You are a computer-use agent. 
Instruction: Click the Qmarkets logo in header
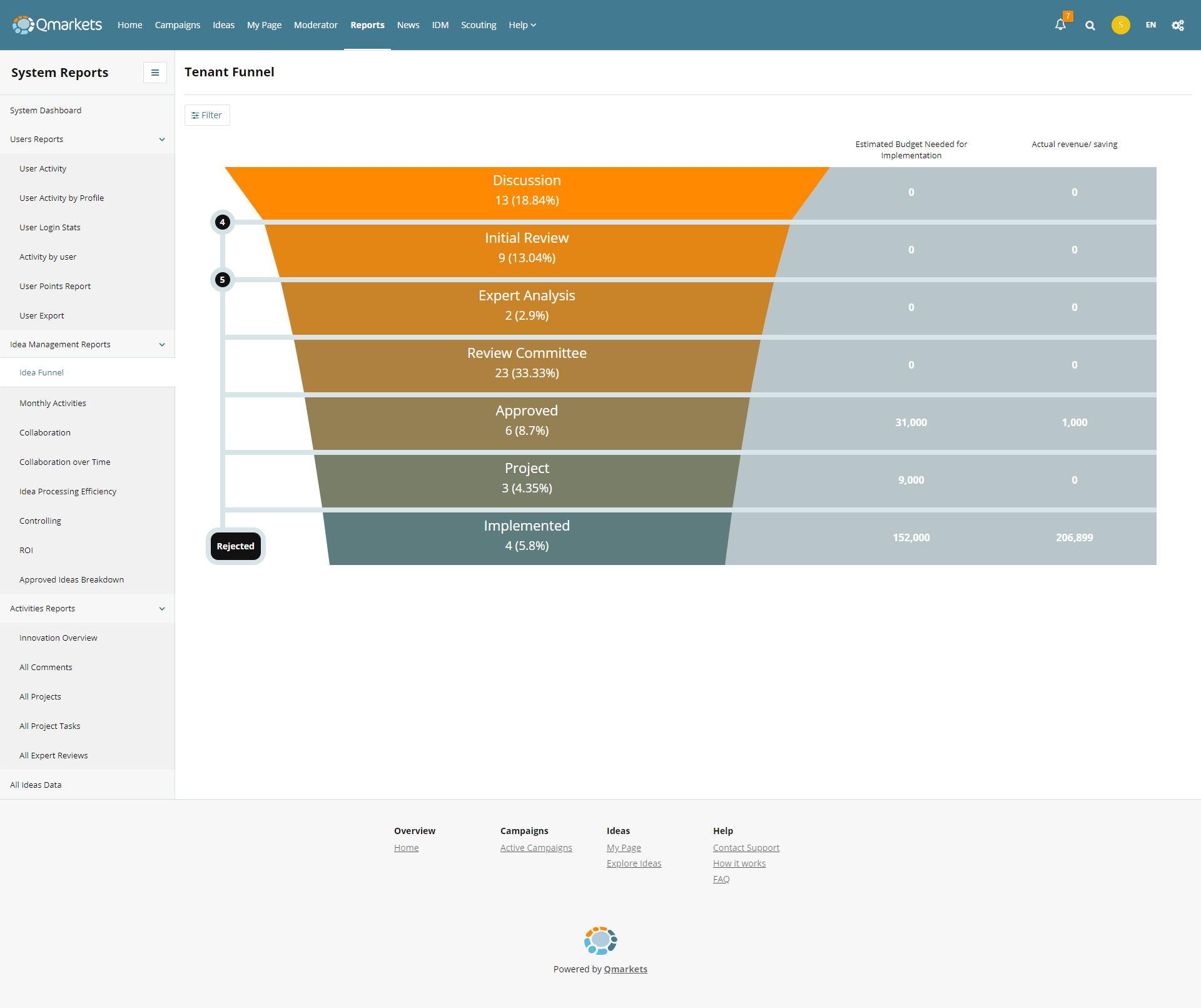[57, 25]
